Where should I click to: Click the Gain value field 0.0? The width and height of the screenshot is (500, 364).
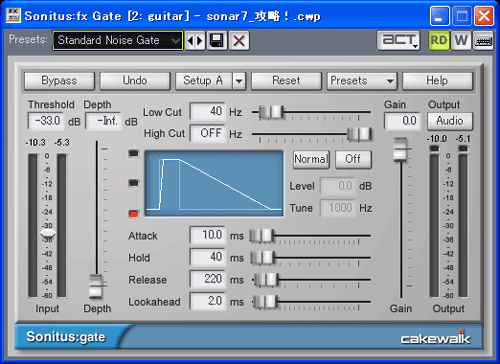(x=402, y=121)
